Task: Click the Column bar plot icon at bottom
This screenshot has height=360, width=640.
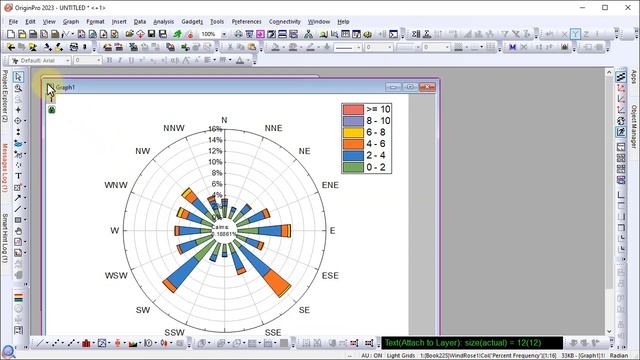Action: point(86,343)
